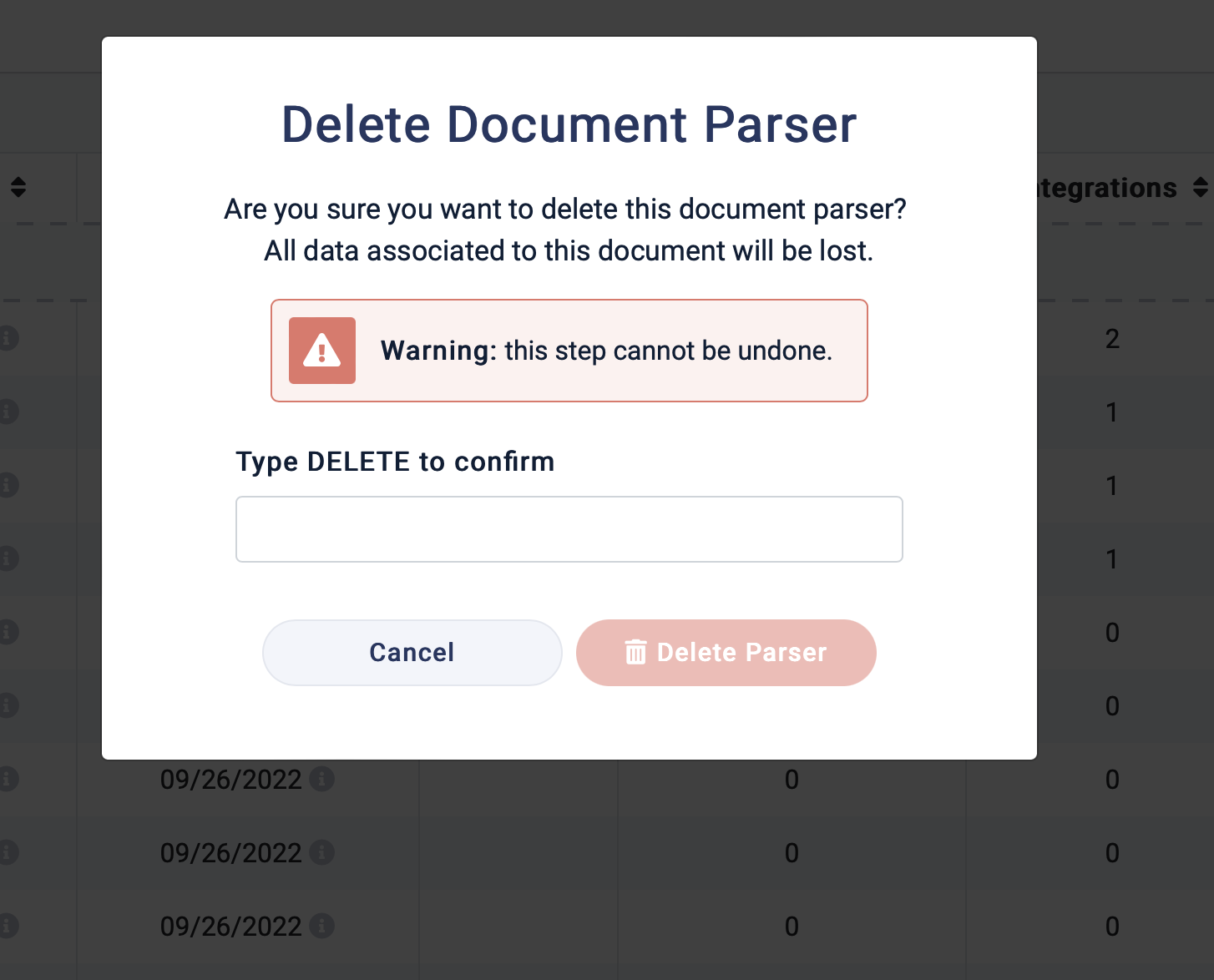
Task: Click the trash icon in Delete Parser
Action: (635, 652)
